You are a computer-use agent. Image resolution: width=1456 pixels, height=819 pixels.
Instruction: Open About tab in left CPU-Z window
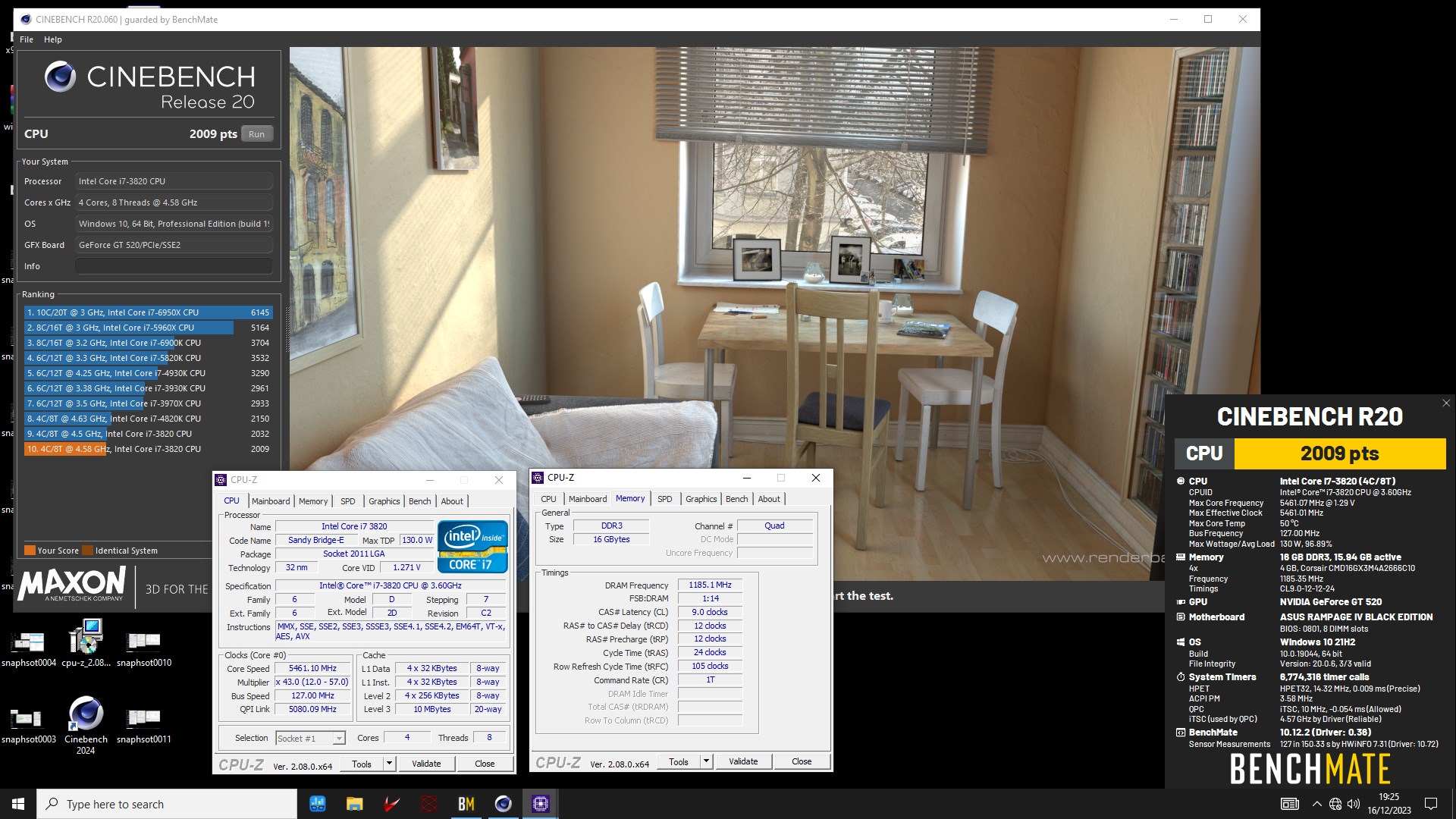[x=452, y=501]
